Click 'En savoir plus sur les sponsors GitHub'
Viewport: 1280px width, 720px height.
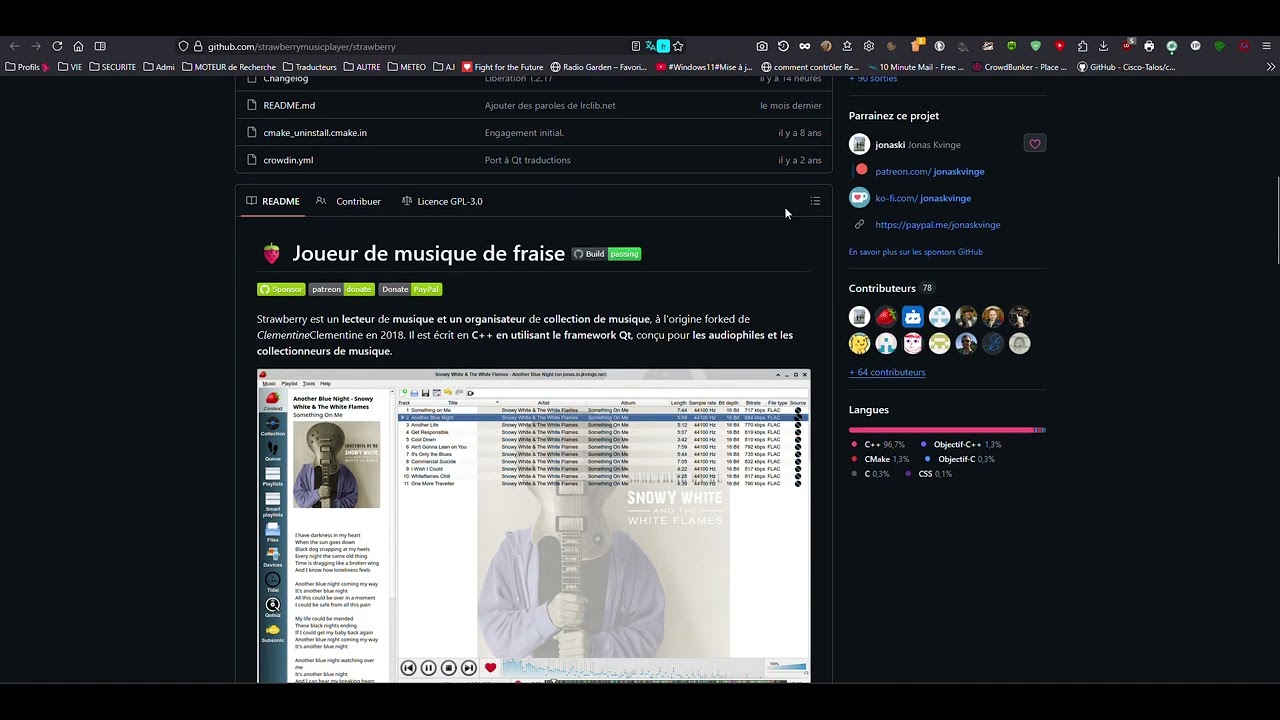coord(916,252)
